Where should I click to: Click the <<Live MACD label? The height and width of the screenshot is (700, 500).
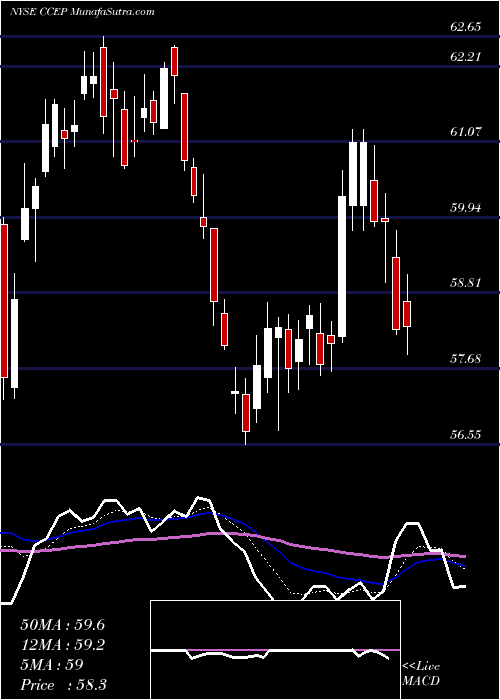point(421,674)
